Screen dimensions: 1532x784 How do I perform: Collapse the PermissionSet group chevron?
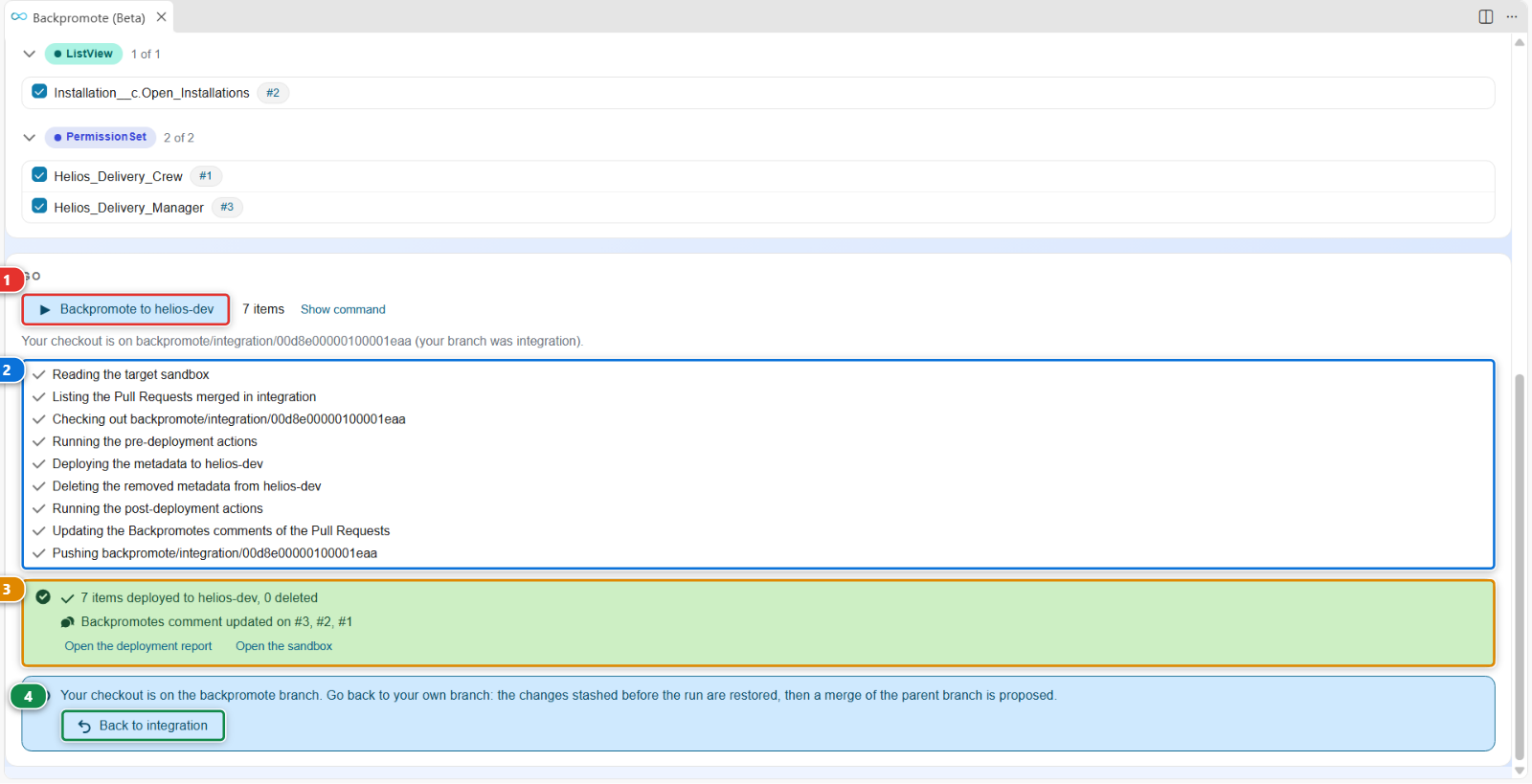[30, 137]
